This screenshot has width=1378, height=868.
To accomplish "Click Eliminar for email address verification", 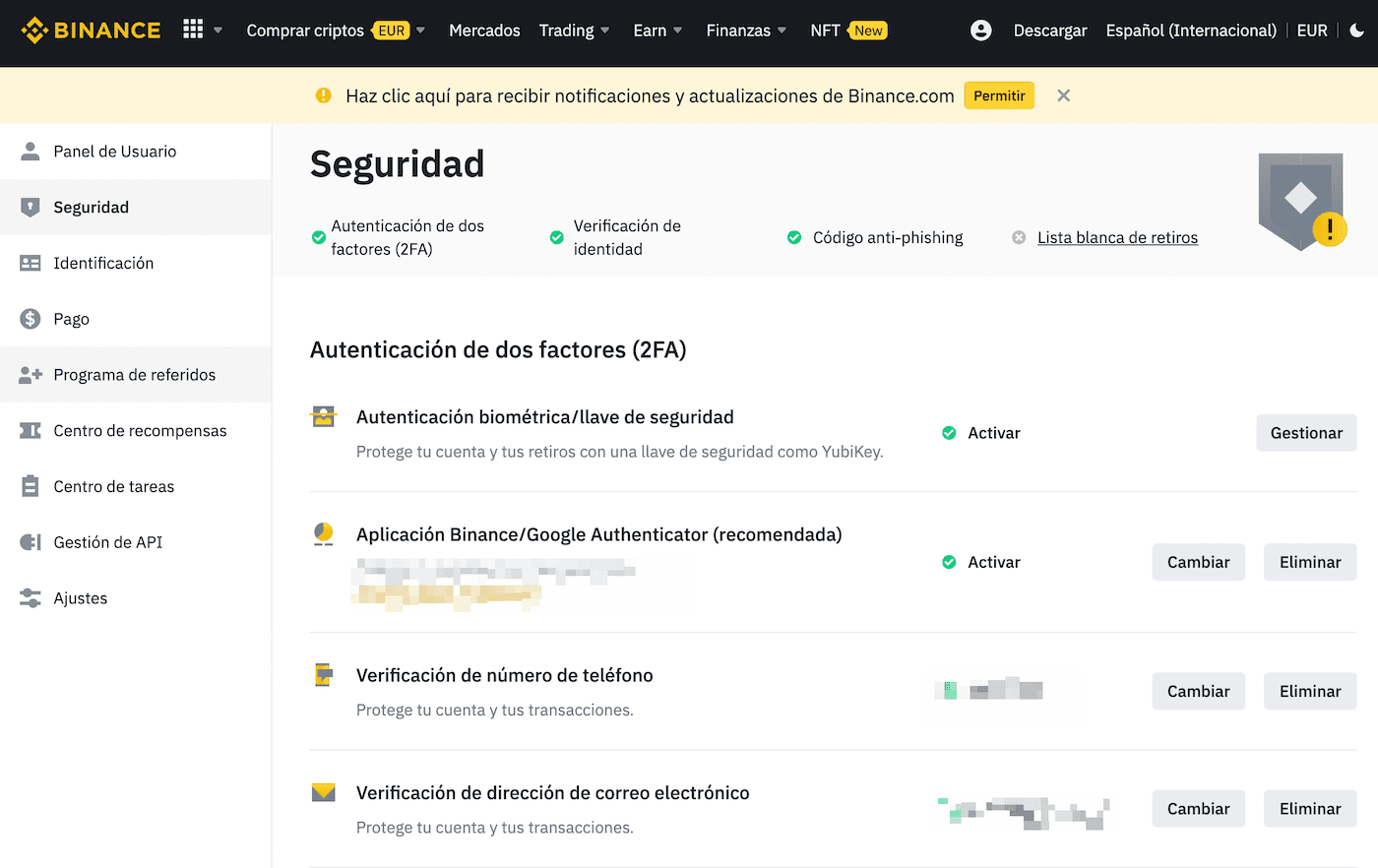I will pyautogui.click(x=1310, y=808).
